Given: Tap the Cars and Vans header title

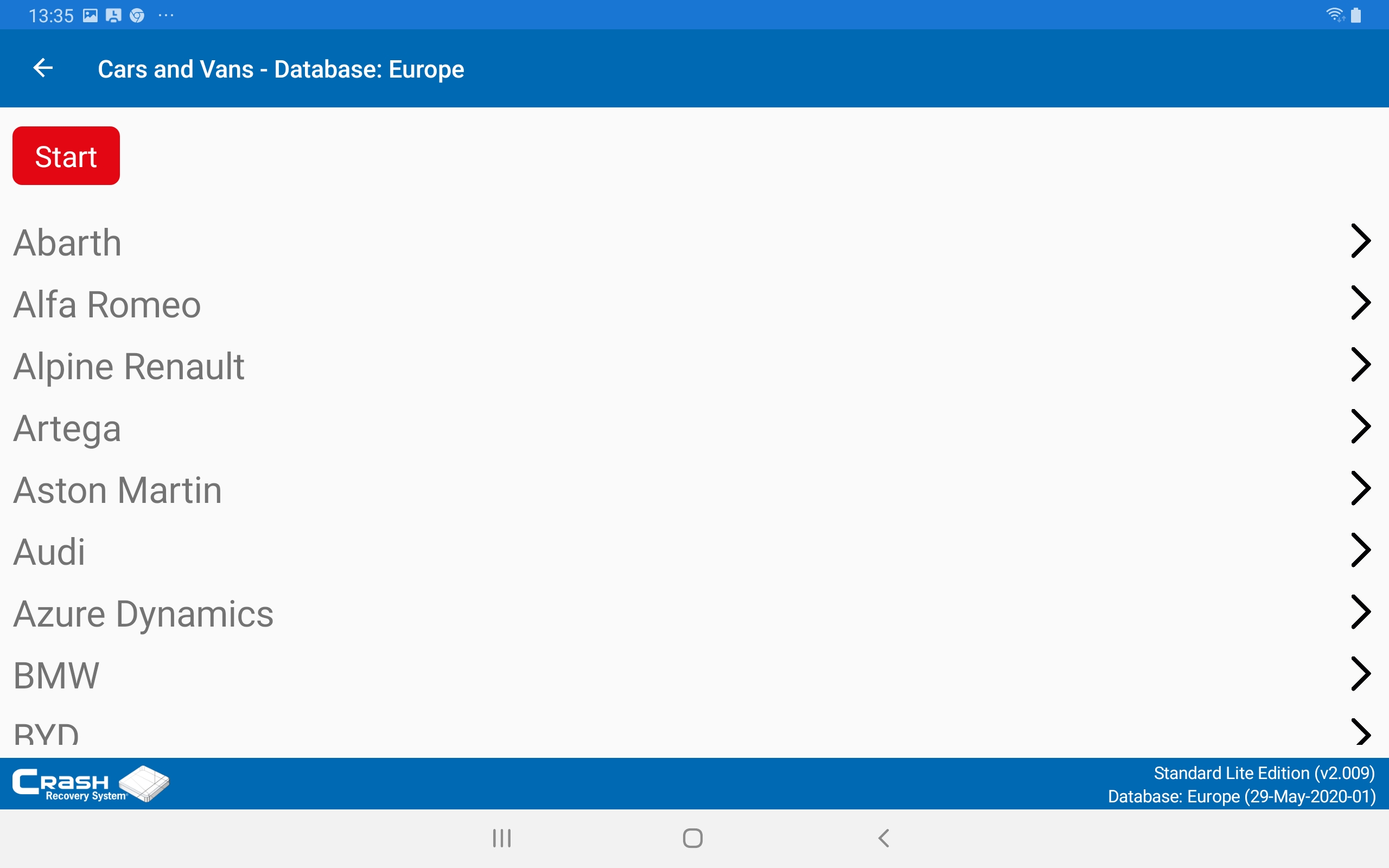Looking at the screenshot, I should tap(281, 69).
